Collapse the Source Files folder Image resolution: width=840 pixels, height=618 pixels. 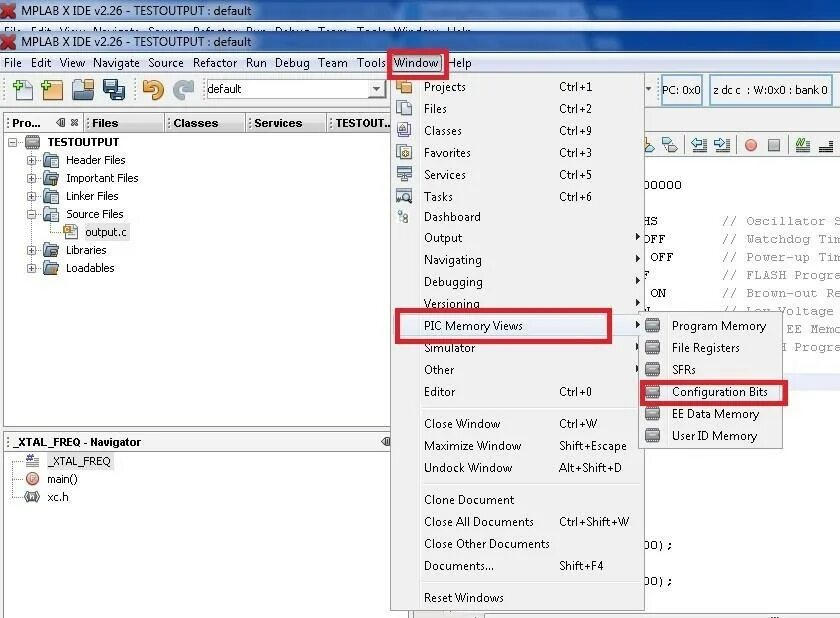click(32, 214)
